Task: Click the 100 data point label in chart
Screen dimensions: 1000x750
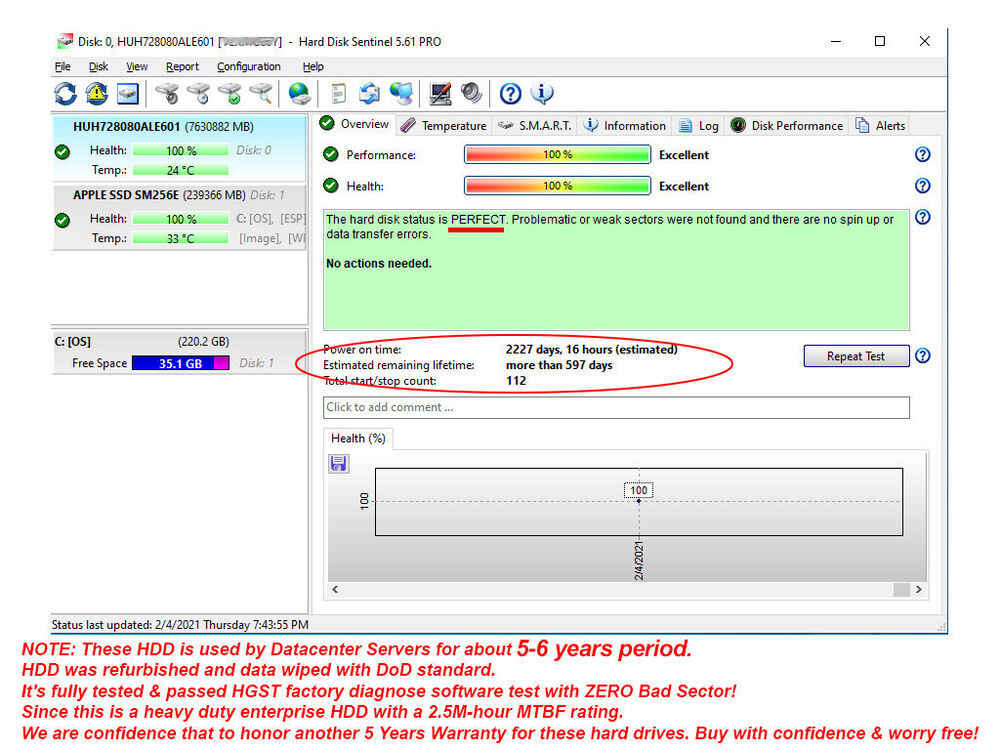Action: [x=638, y=490]
